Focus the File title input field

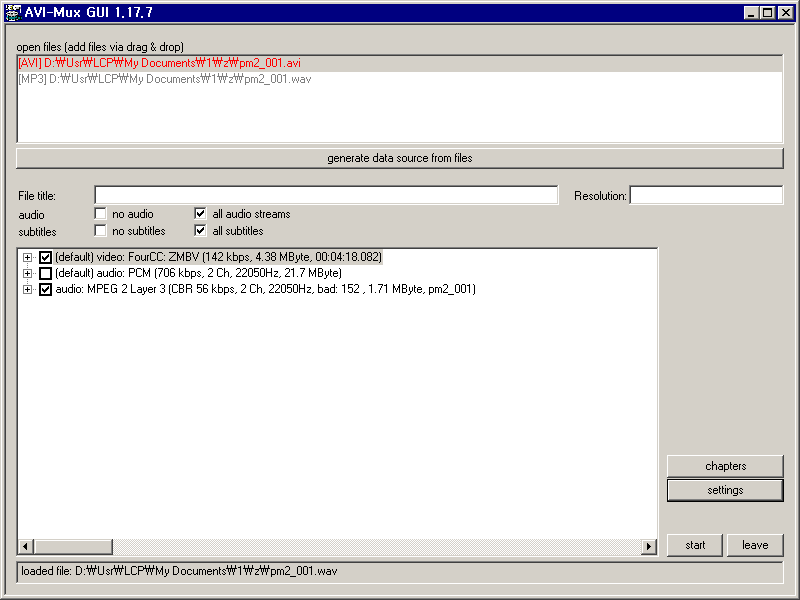coord(326,195)
